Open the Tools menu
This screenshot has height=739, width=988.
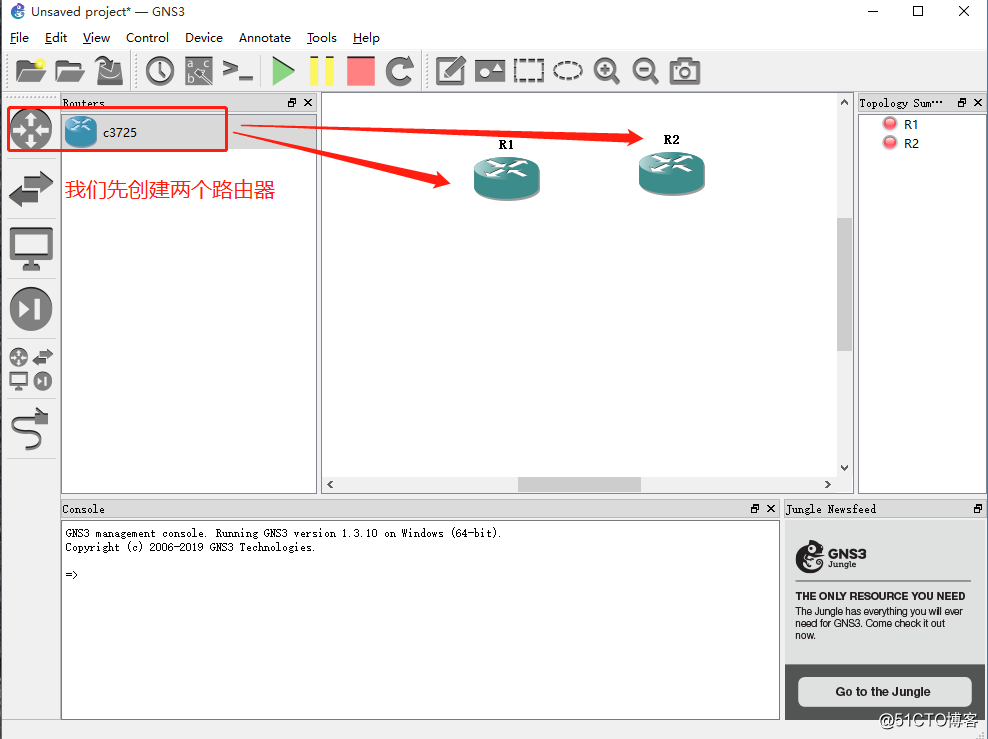[321, 38]
